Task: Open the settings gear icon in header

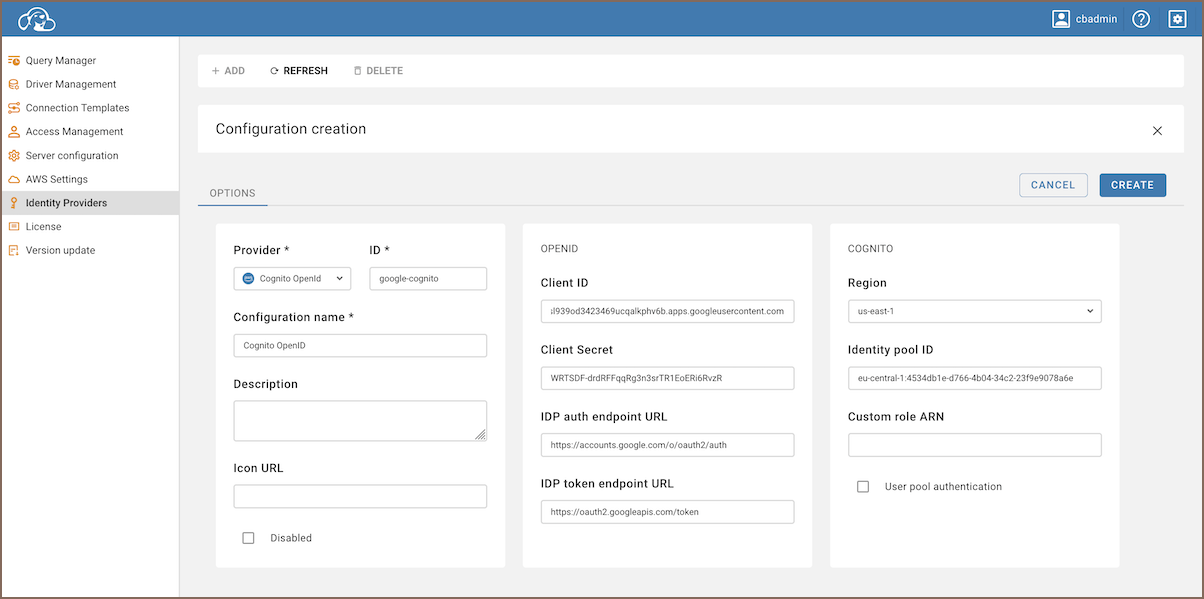Action: click(x=1177, y=19)
